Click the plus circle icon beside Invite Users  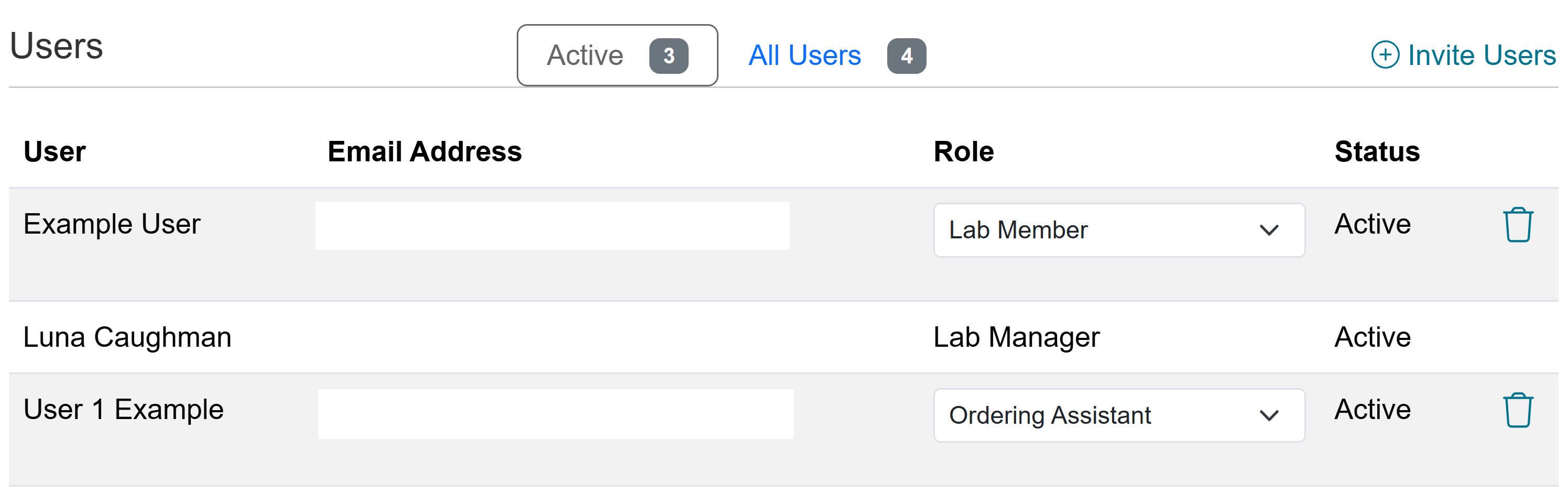pyautogui.click(x=1385, y=56)
